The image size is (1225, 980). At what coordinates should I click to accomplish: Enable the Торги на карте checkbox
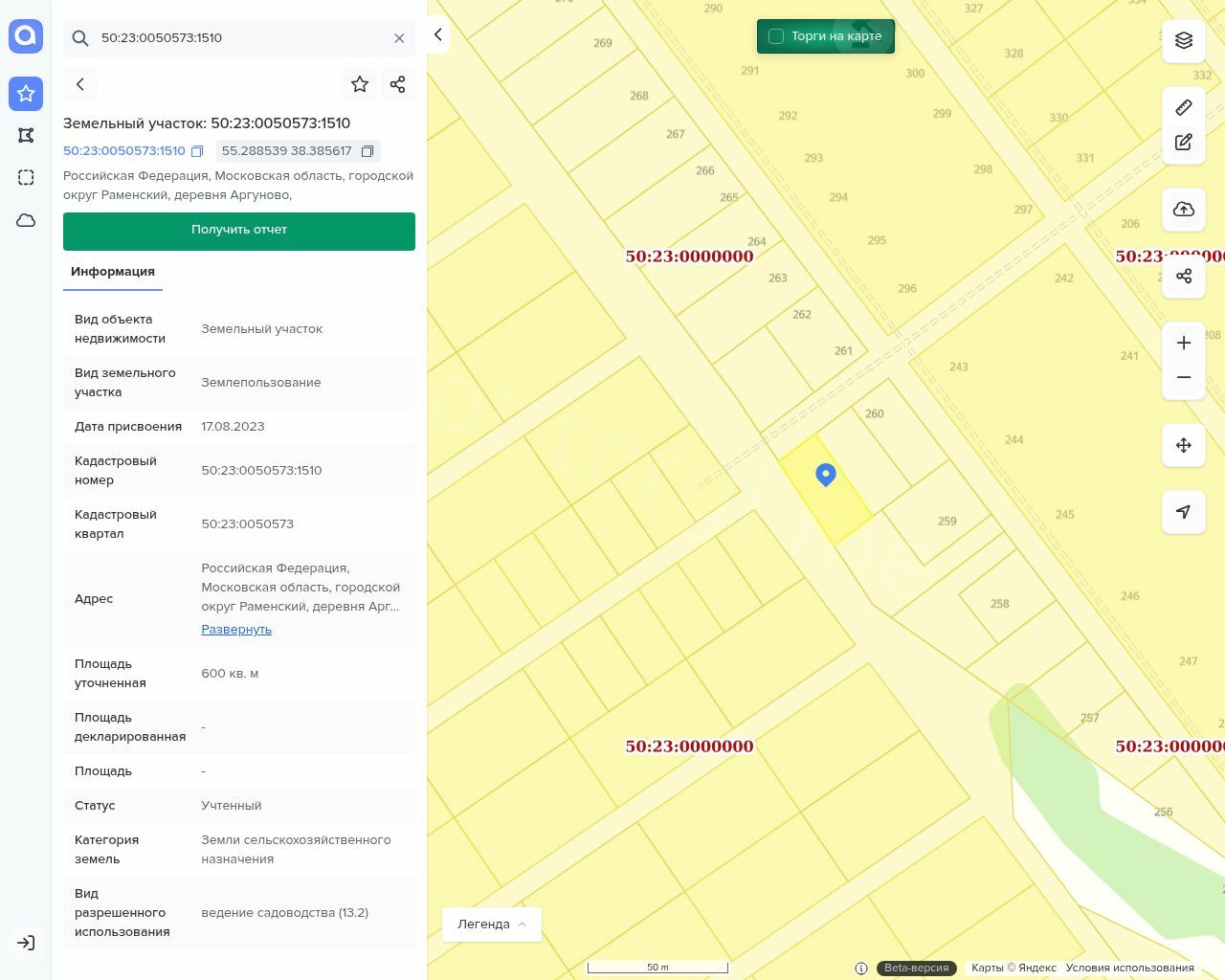coord(776,36)
